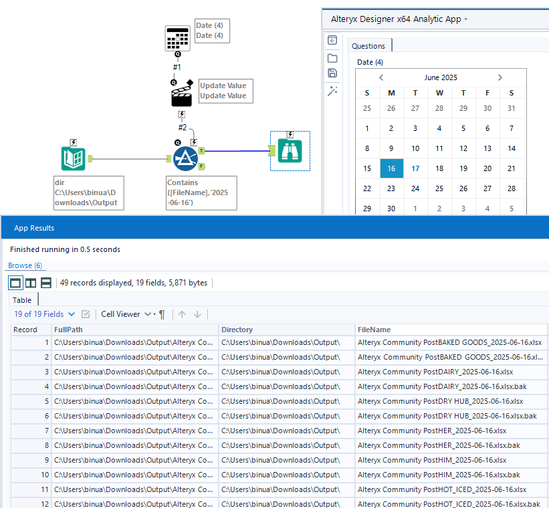The width and height of the screenshot is (549, 508).
Task: Click the Directory tool output anchor
Action: coord(90,159)
